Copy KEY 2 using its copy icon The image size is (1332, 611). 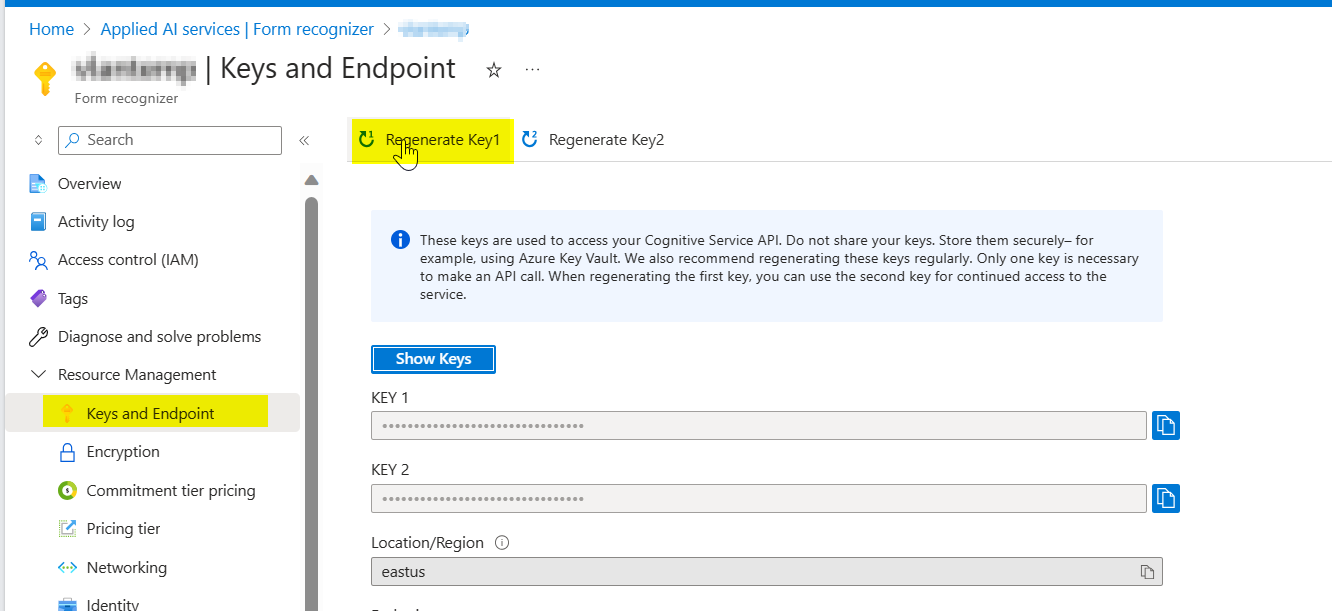click(1165, 498)
